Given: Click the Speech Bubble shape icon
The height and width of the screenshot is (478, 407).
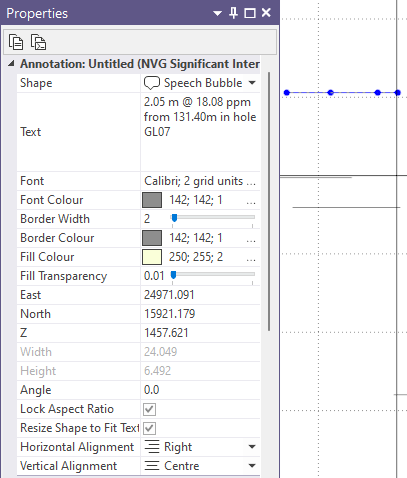Looking at the screenshot, I should click(152, 83).
